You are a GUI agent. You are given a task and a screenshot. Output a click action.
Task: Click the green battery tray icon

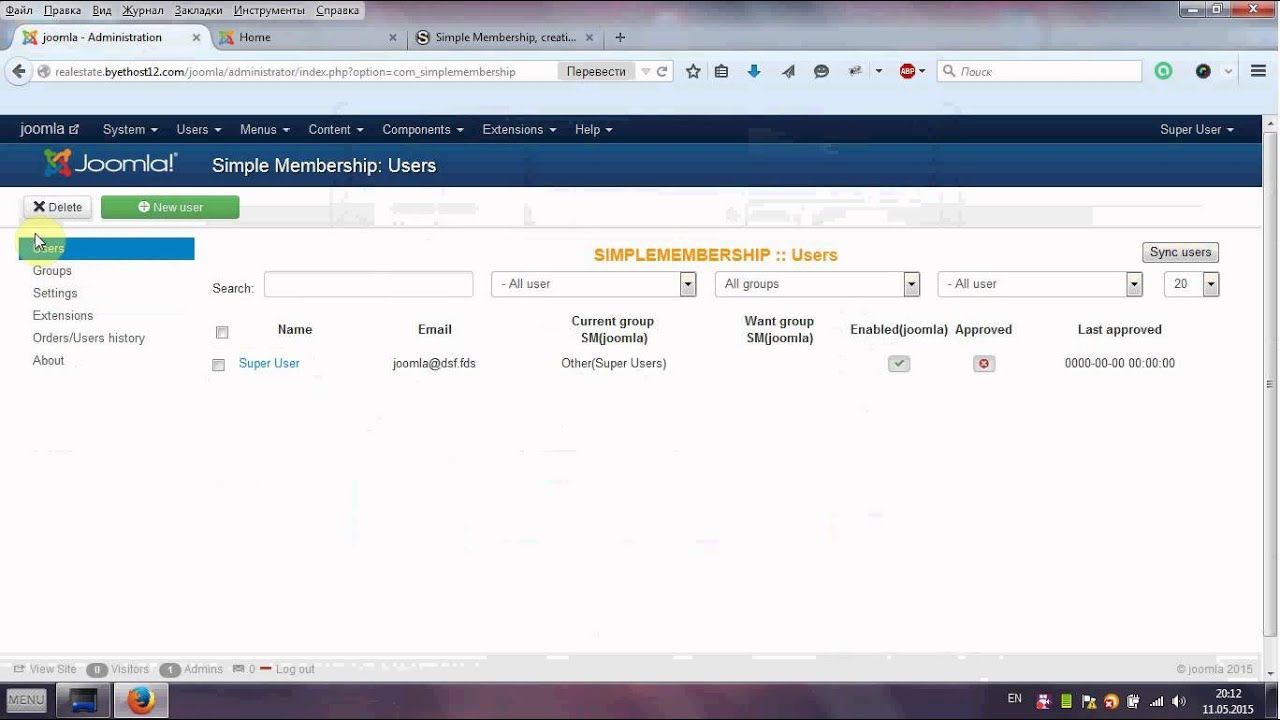pos(1066,701)
